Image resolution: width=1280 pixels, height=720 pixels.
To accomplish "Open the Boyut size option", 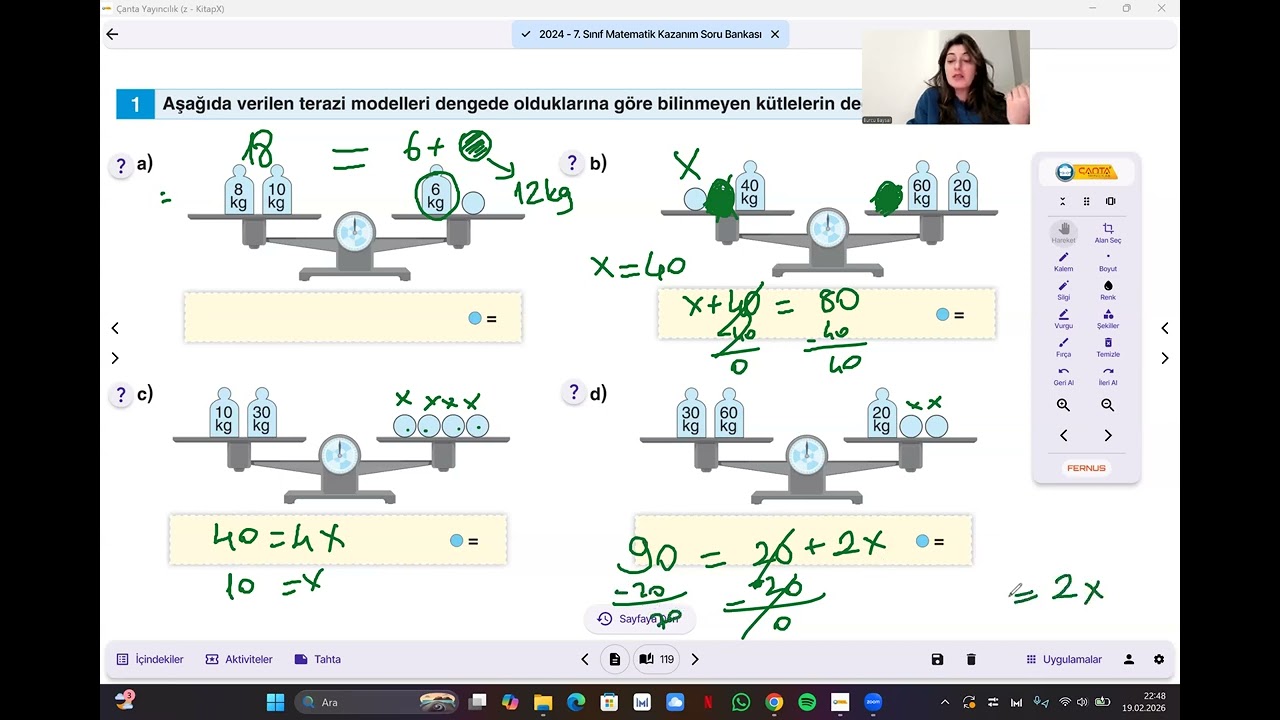I will click(1108, 261).
